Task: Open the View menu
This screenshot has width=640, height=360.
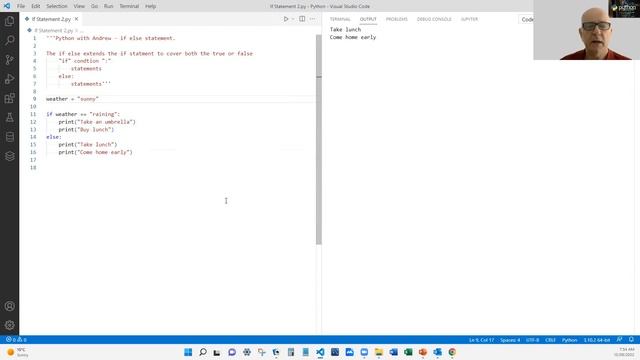Action: (x=79, y=6)
